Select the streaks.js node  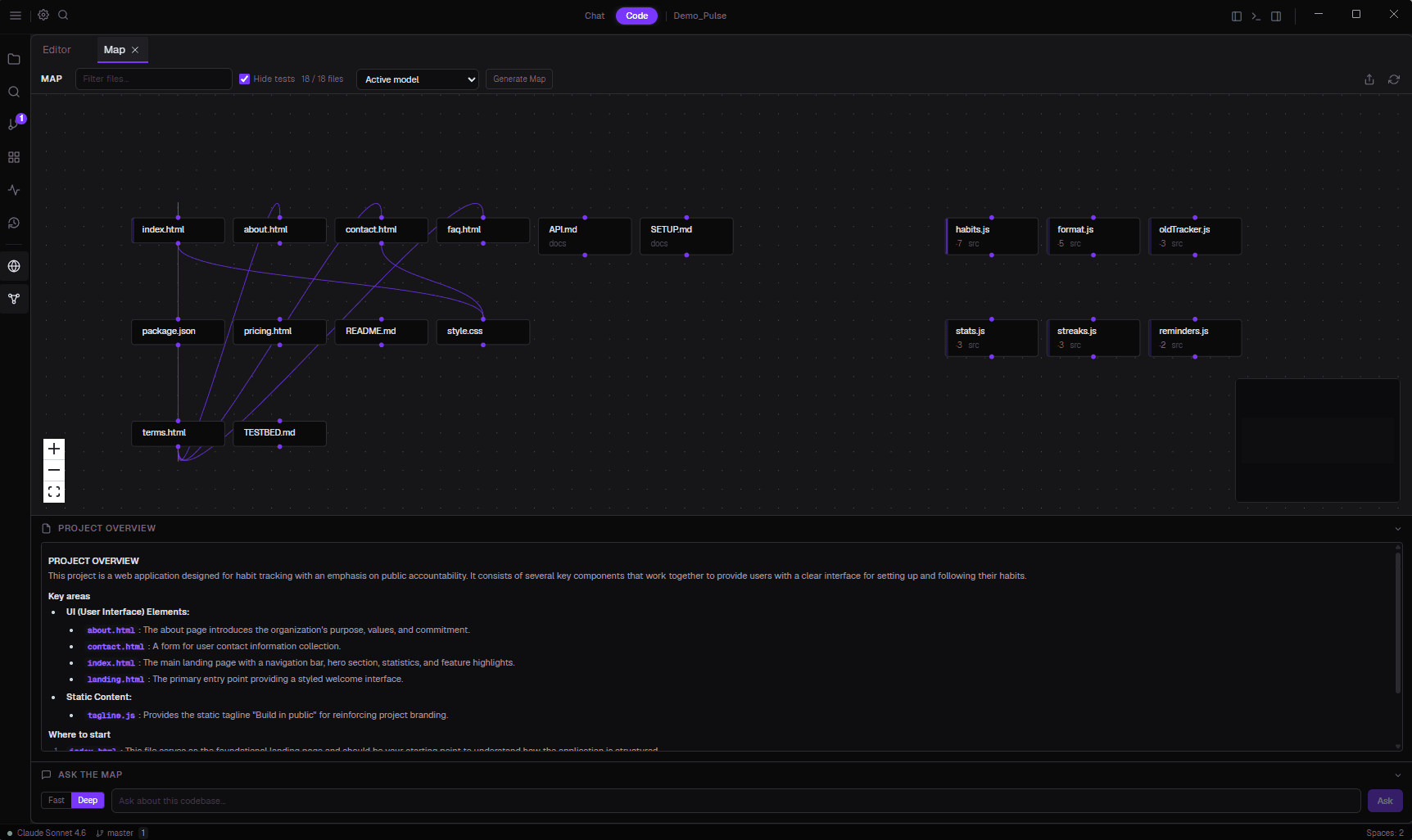coord(1093,337)
